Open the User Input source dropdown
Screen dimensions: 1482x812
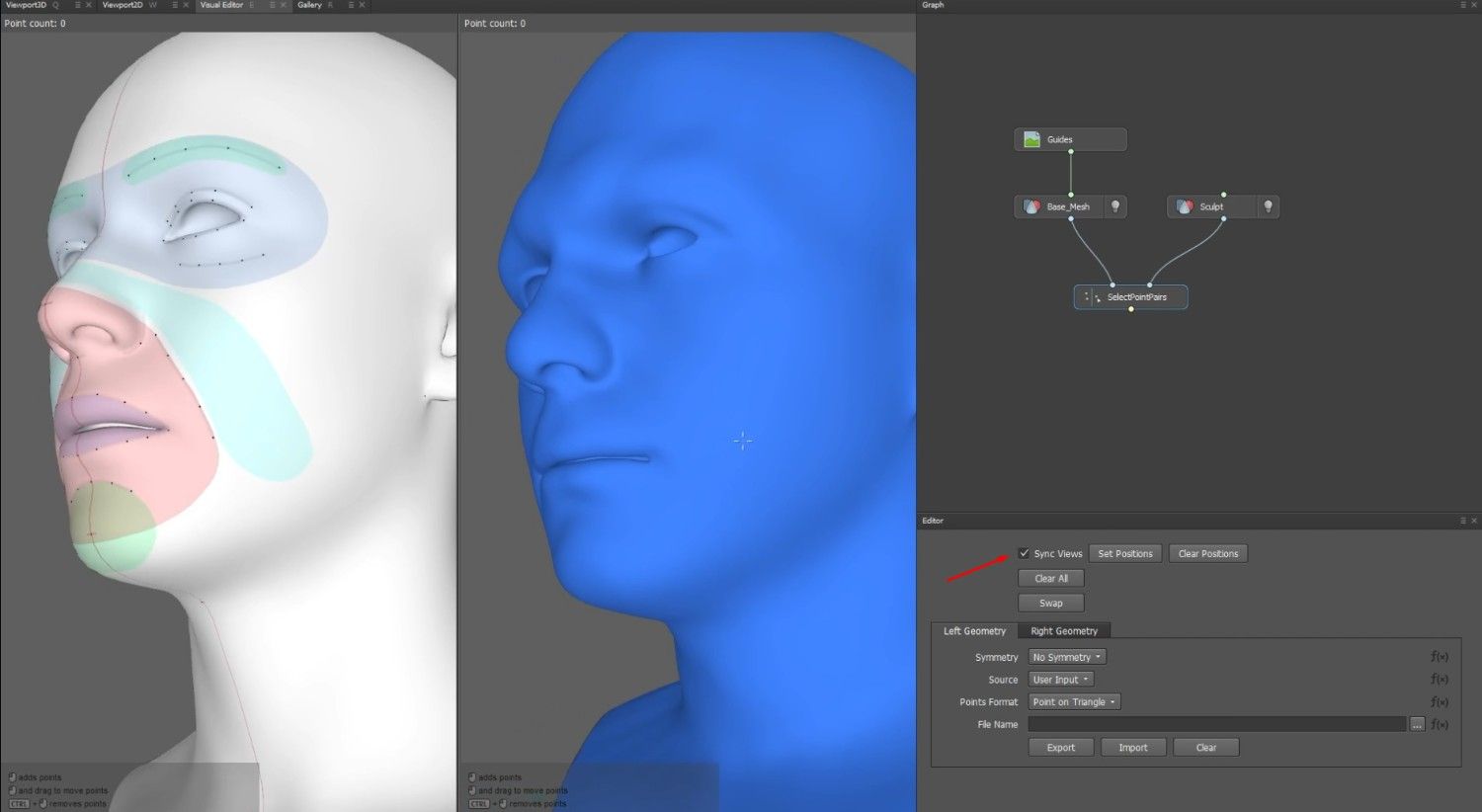click(1061, 680)
